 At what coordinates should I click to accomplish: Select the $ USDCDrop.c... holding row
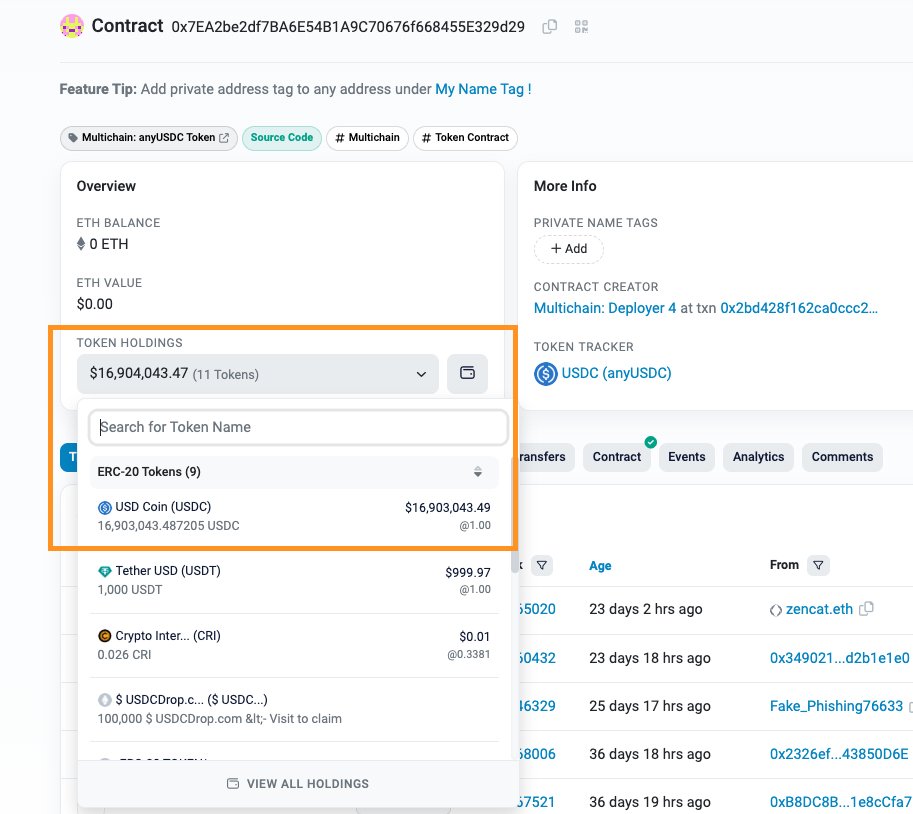(x=294, y=709)
